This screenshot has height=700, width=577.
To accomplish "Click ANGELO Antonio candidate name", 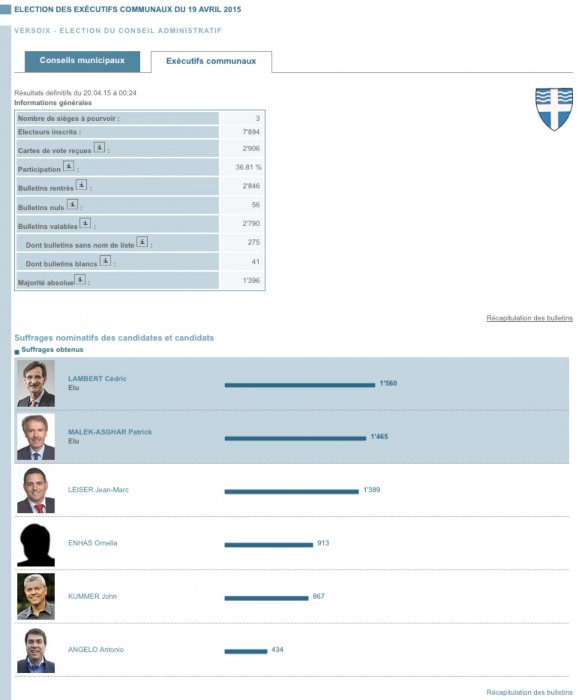I will tap(96, 650).
